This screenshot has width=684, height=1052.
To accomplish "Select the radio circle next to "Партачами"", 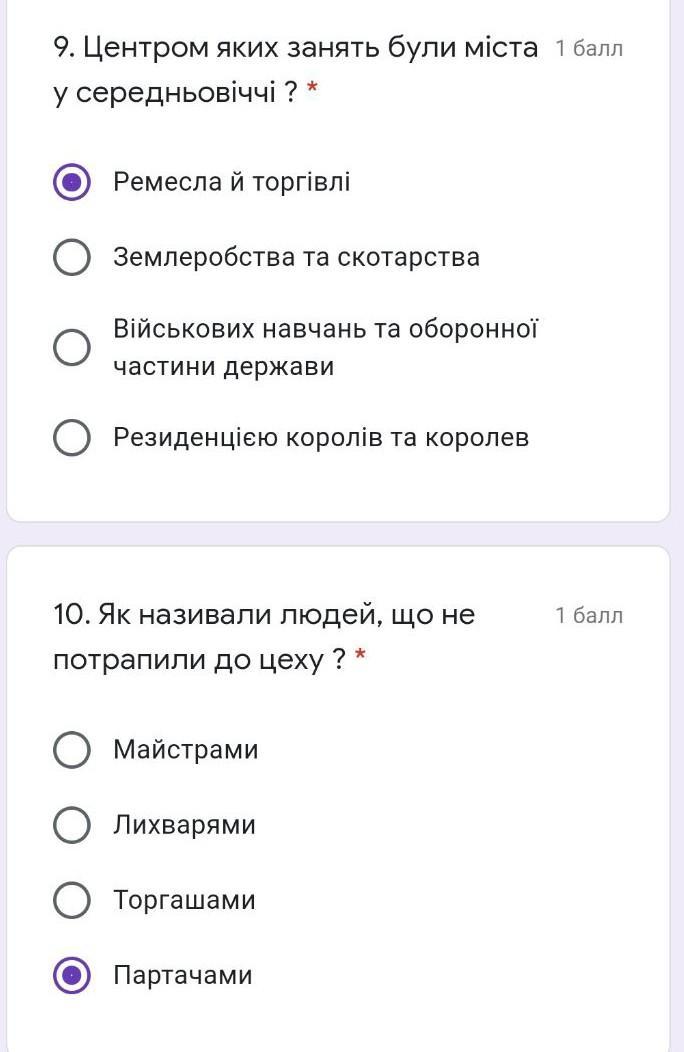I will 72,975.
